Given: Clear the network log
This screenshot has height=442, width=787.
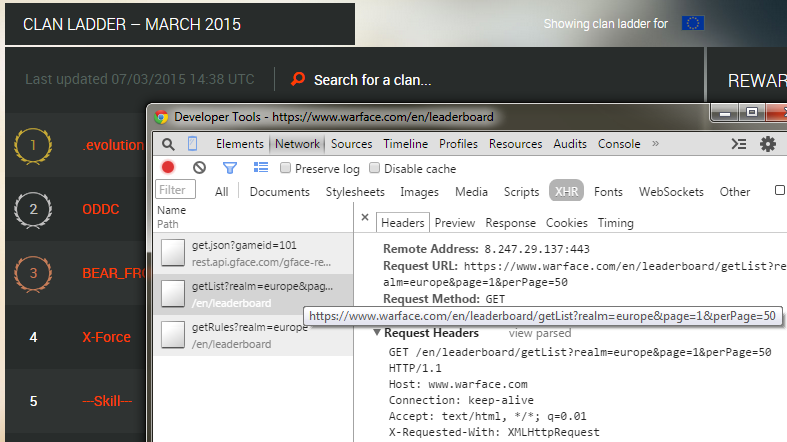Looking at the screenshot, I should [x=199, y=168].
